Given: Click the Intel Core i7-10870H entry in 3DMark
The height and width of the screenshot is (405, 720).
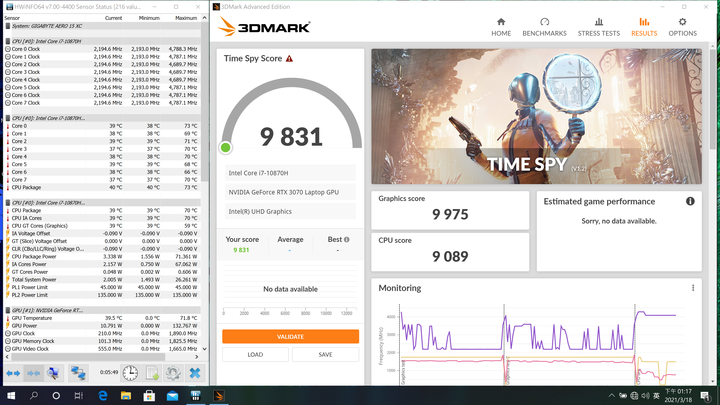Looking at the screenshot, I should 290,173.
